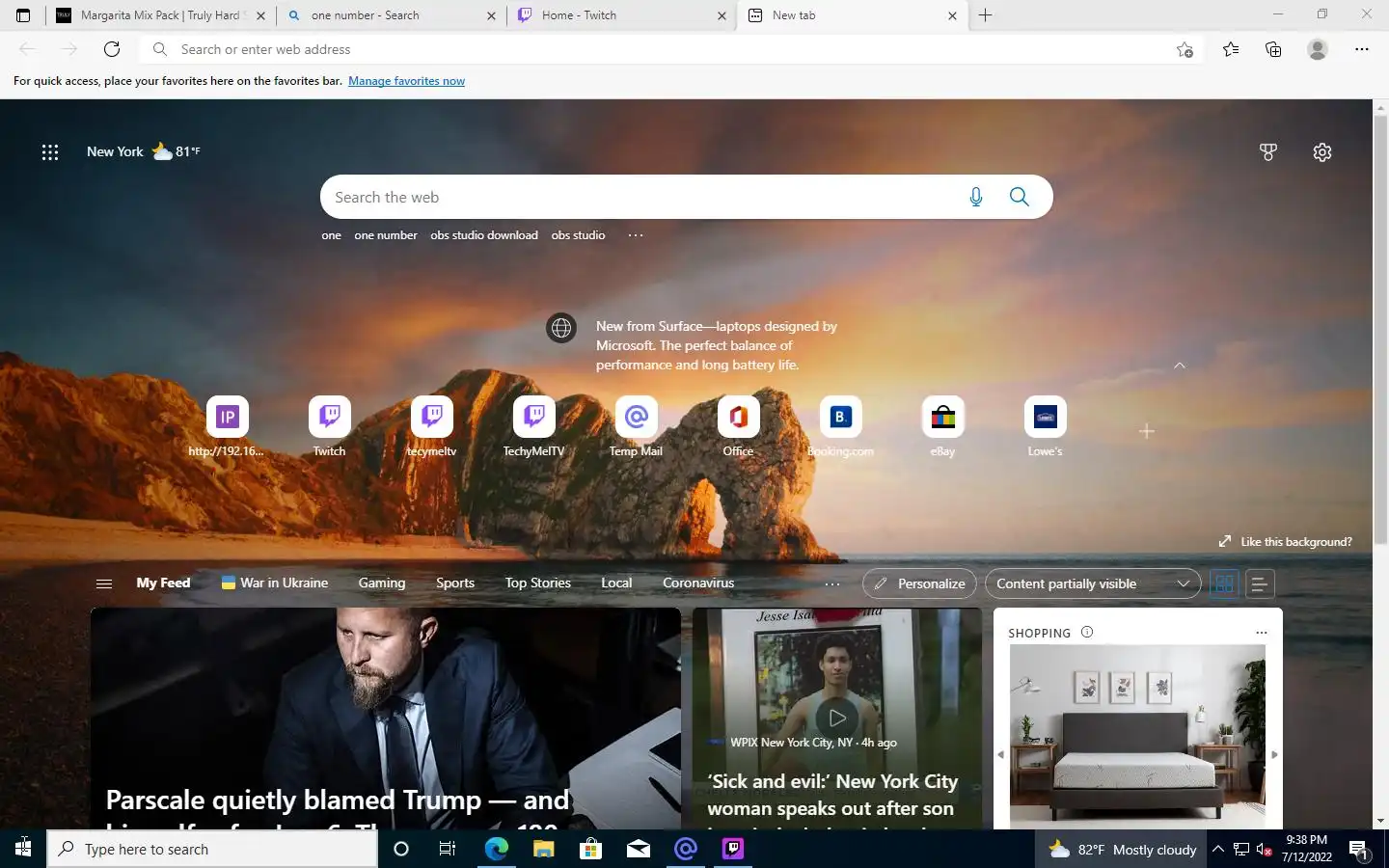Select Sports feed tab
The image size is (1389, 868).
coord(455,583)
